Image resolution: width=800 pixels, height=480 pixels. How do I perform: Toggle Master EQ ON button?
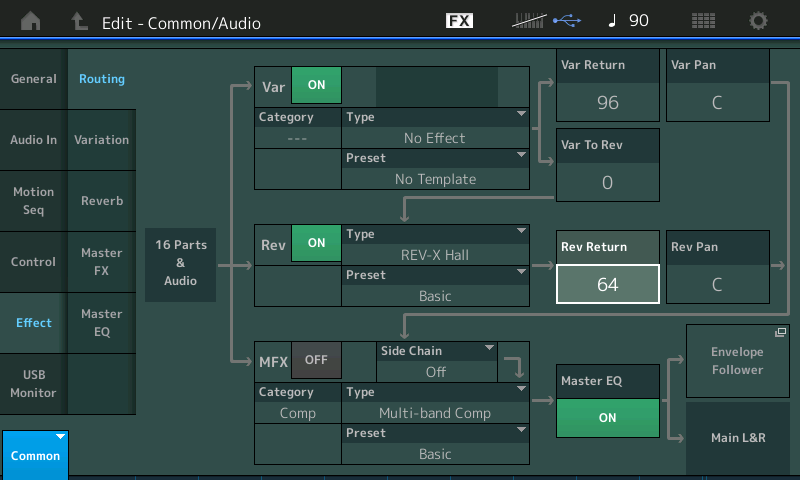[608, 418]
